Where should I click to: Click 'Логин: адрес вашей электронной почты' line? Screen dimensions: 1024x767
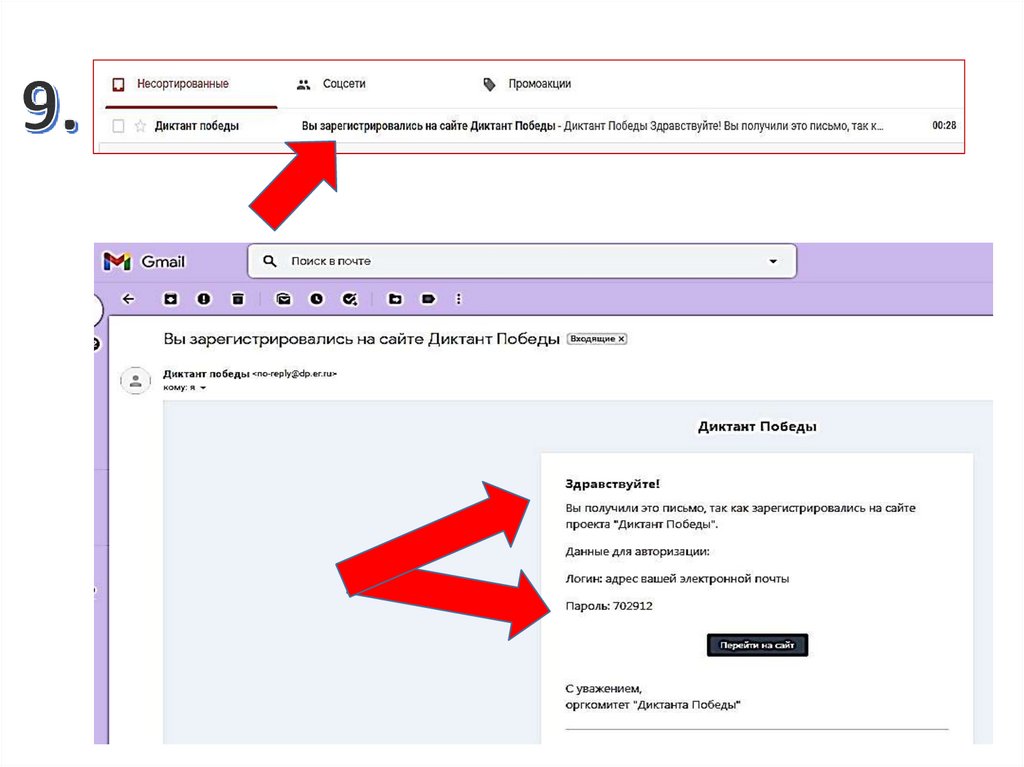point(677,579)
